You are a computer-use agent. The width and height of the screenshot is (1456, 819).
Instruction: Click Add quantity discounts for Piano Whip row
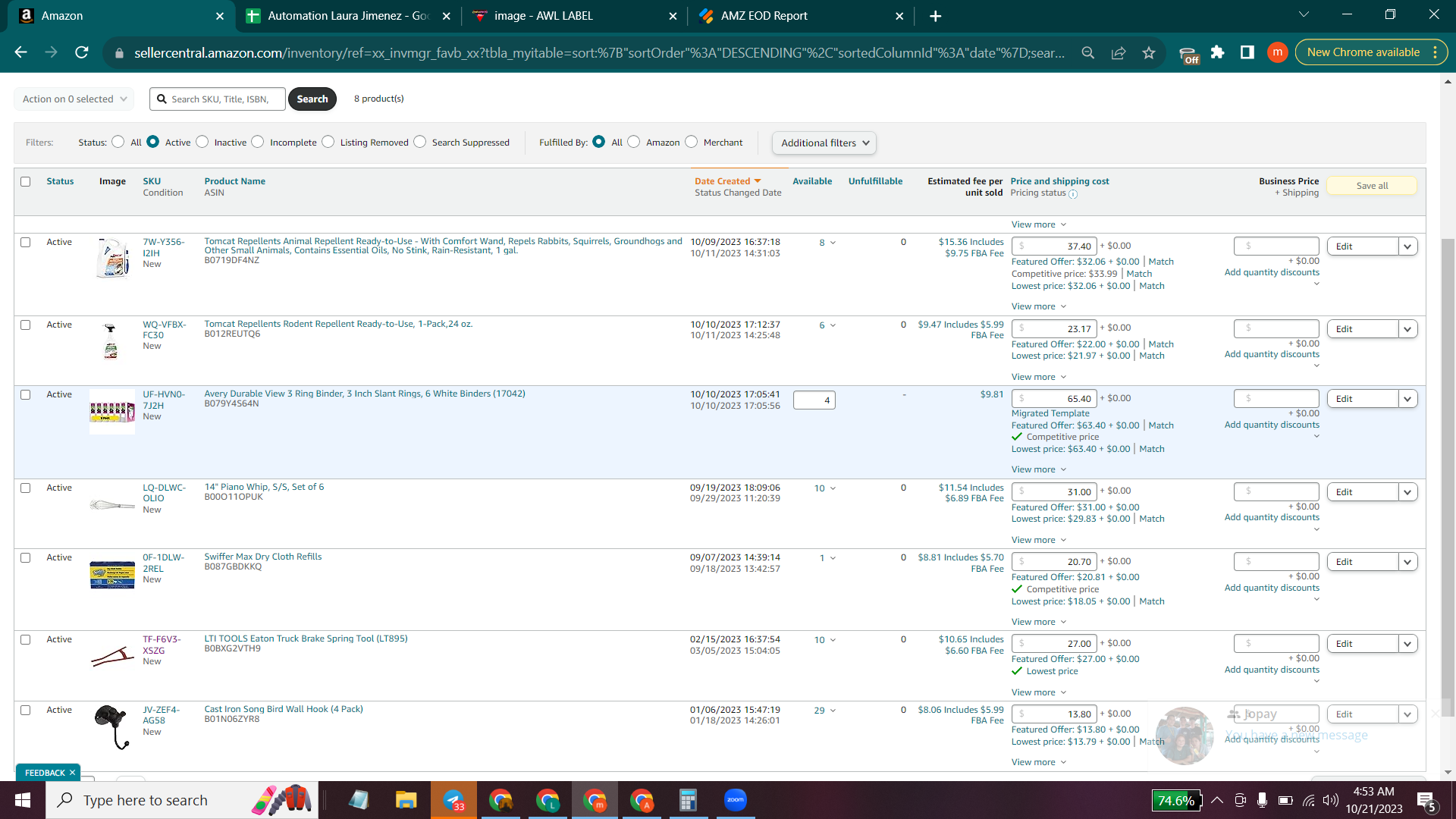tap(1272, 517)
